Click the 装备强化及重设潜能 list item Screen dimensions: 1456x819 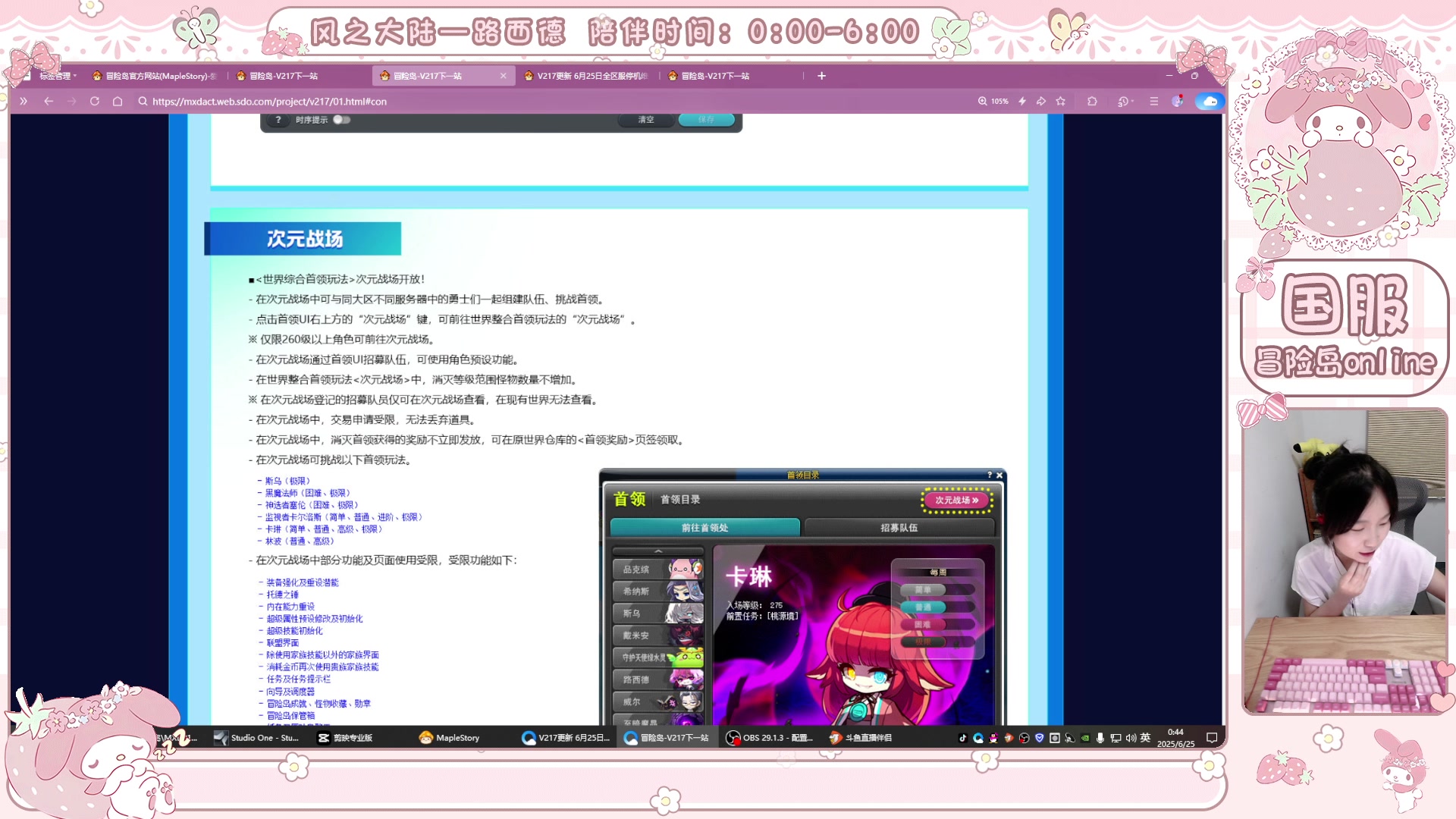(303, 583)
